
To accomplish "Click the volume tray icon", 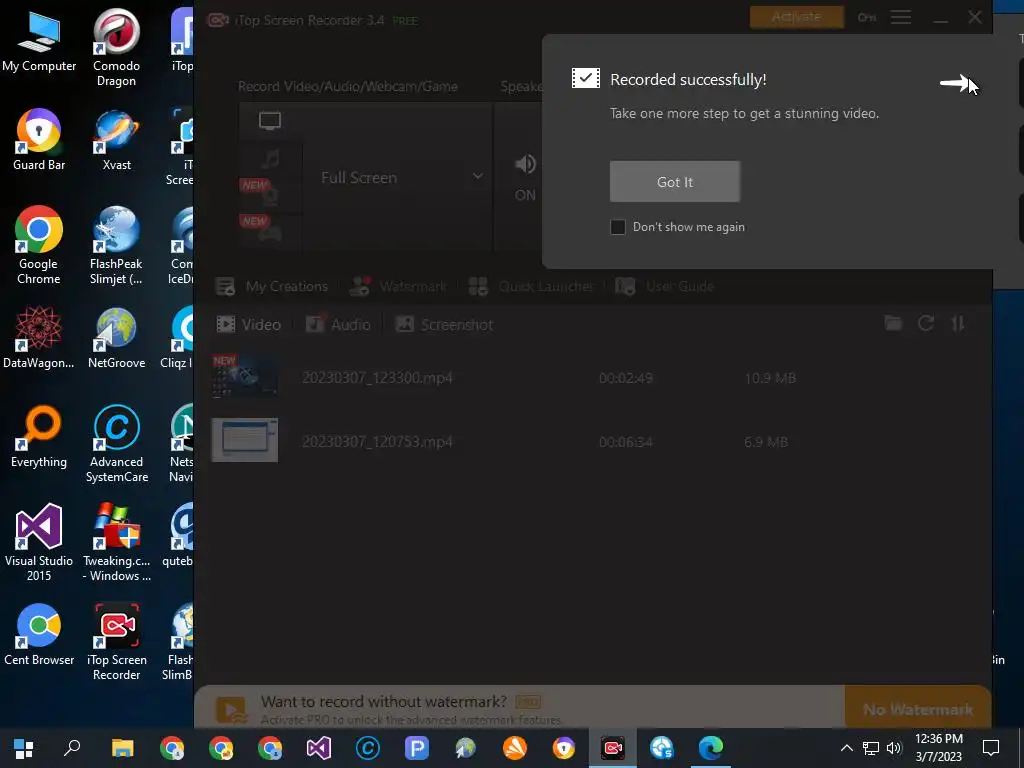I will coord(894,748).
